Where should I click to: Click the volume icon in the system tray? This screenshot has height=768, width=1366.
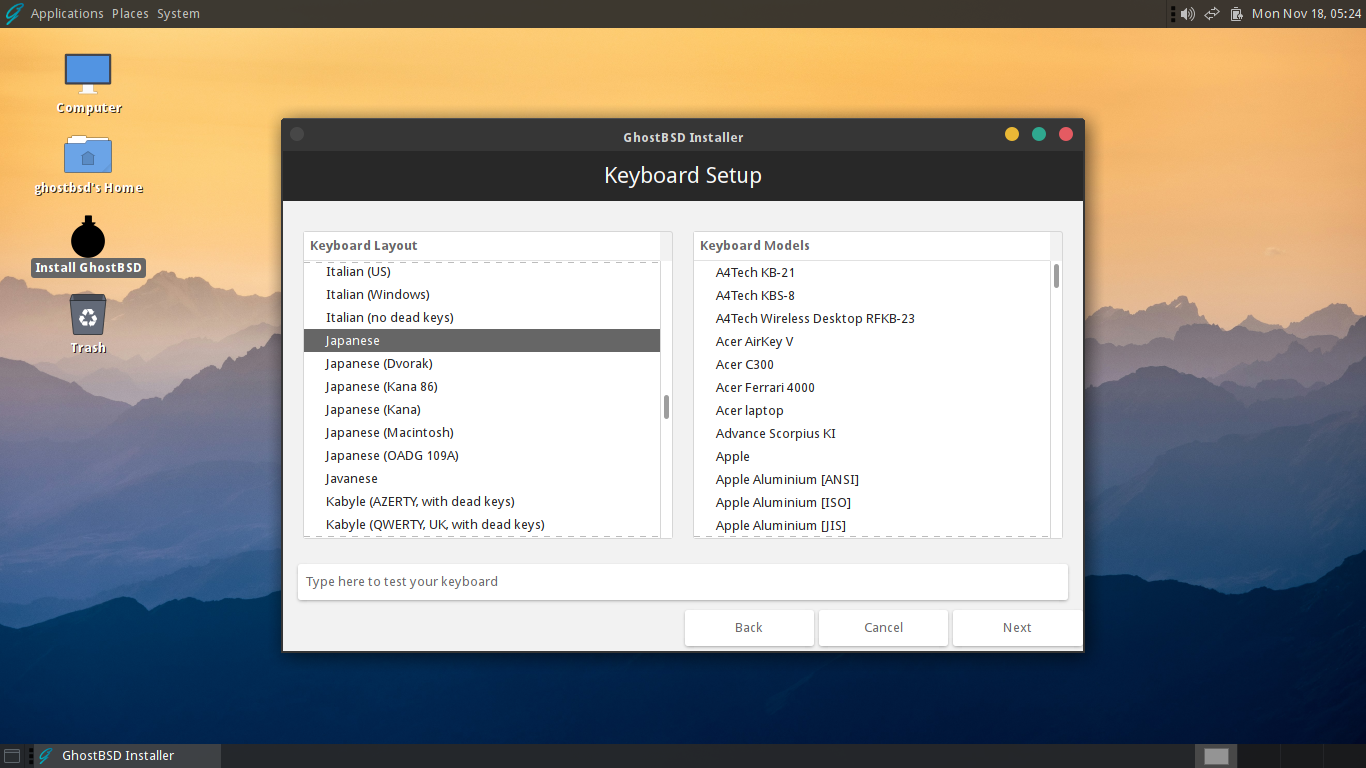point(1186,13)
